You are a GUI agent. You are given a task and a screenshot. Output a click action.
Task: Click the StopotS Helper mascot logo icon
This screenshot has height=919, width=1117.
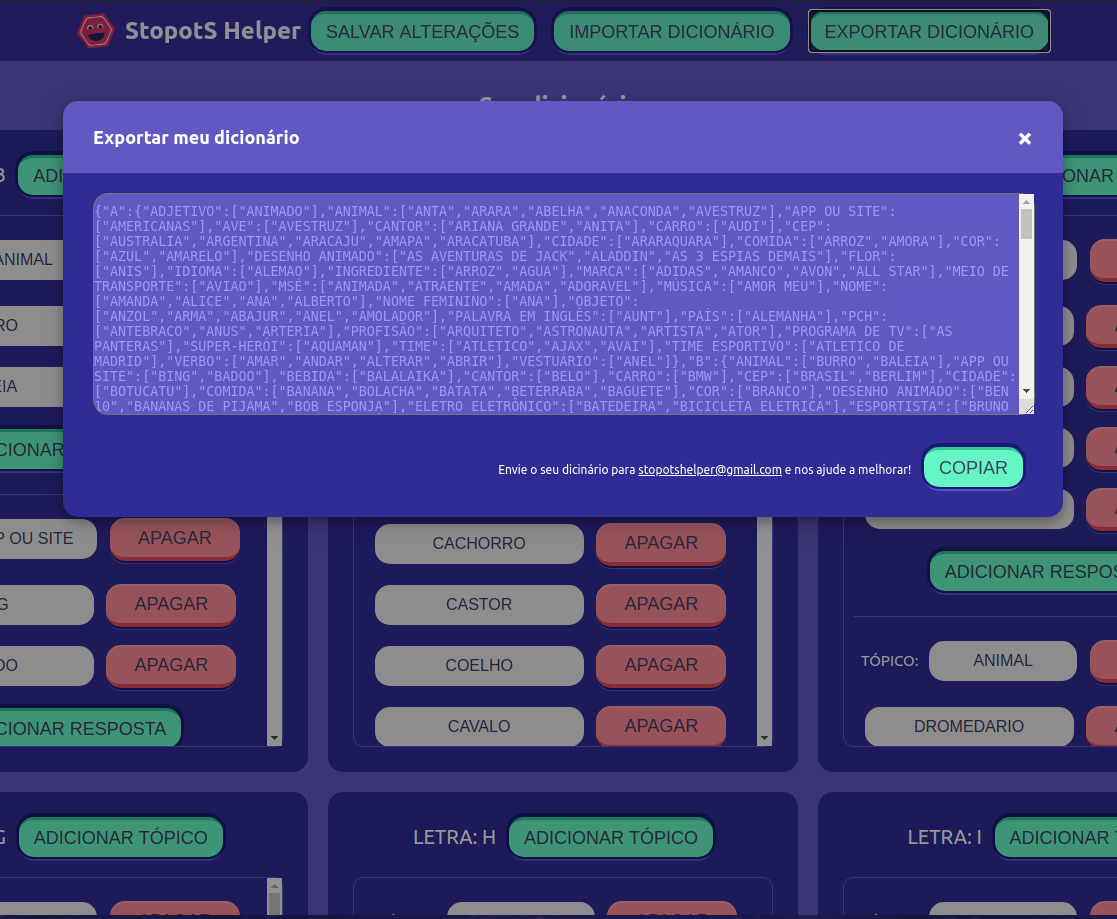[x=95, y=30]
